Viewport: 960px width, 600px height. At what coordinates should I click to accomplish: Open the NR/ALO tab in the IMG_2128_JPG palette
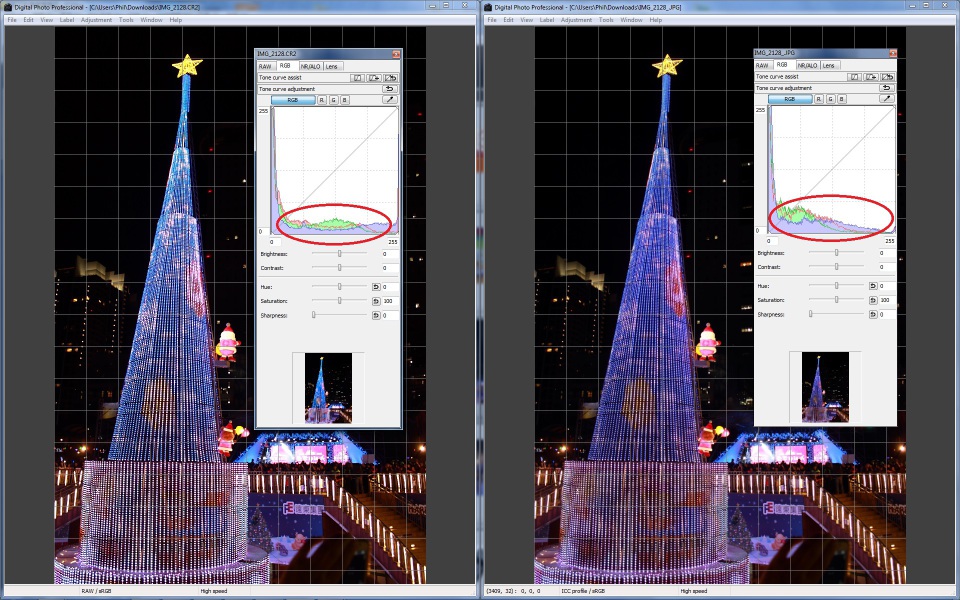807,65
